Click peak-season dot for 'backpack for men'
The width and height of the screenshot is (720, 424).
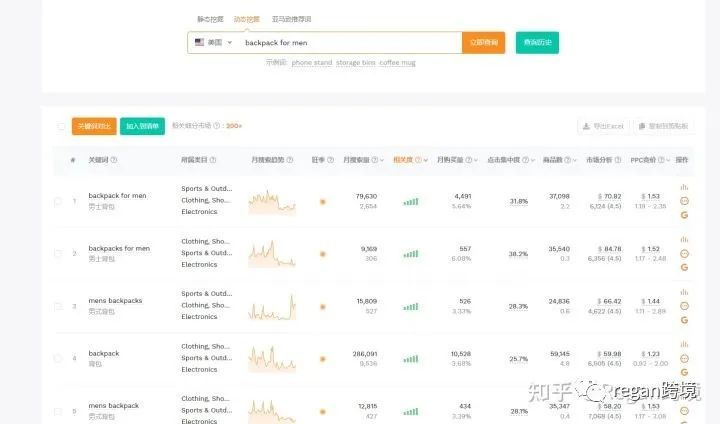tap(323, 202)
